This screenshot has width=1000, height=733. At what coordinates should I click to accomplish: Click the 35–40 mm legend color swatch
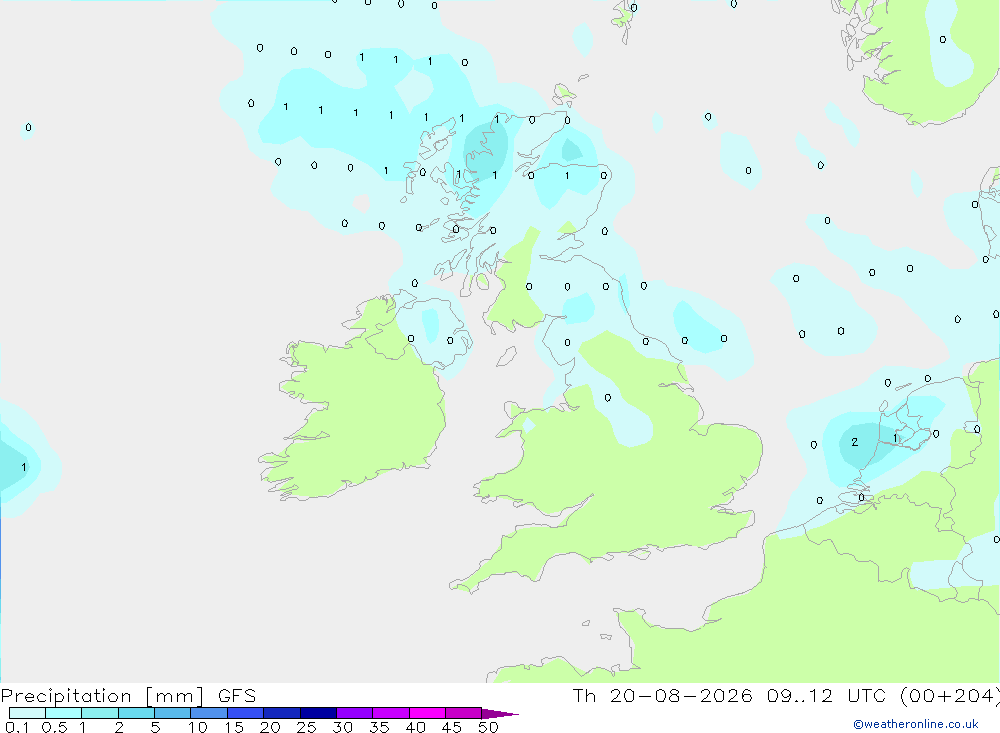[x=391, y=713]
